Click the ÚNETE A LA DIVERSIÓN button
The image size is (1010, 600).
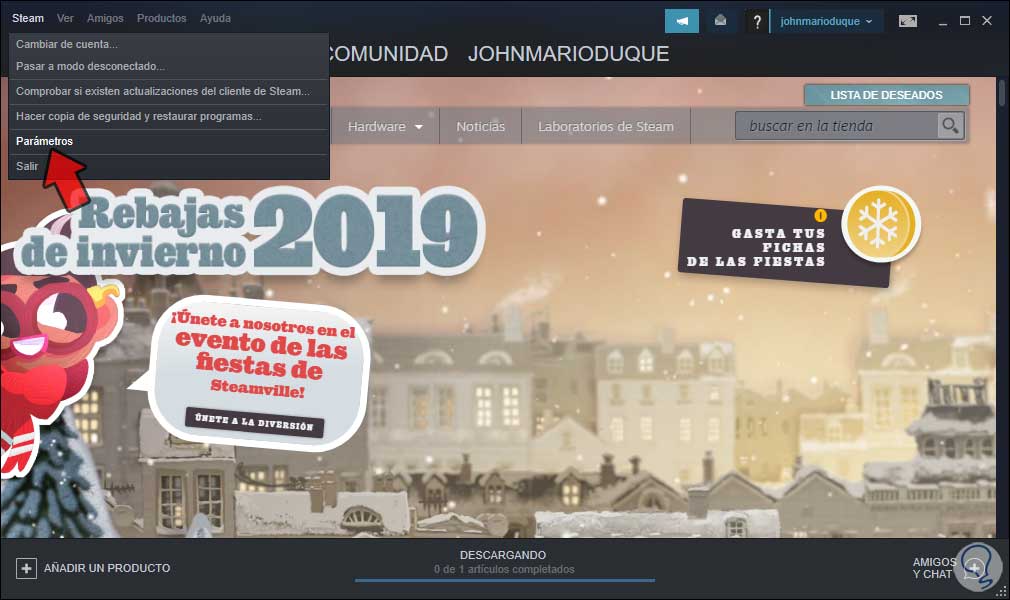pos(254,423)
